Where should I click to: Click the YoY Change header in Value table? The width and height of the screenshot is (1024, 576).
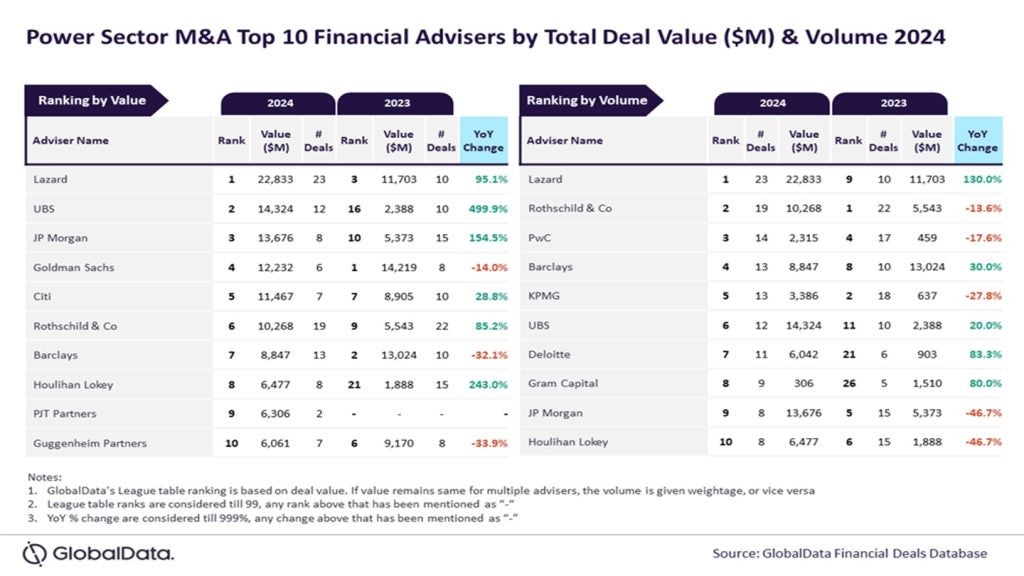pyautogui.click(x=483, y=140)
